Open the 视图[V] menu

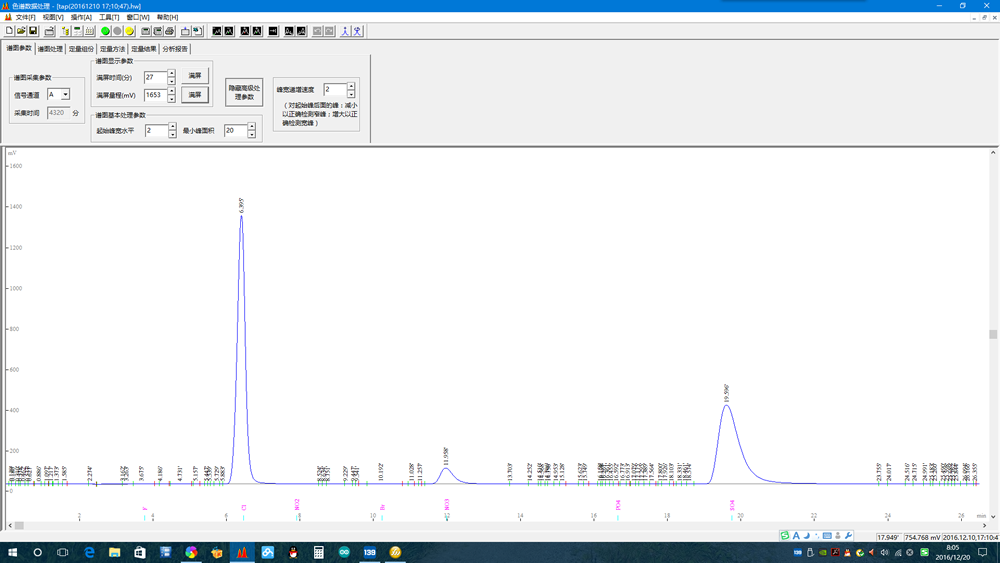pos(53,17)
